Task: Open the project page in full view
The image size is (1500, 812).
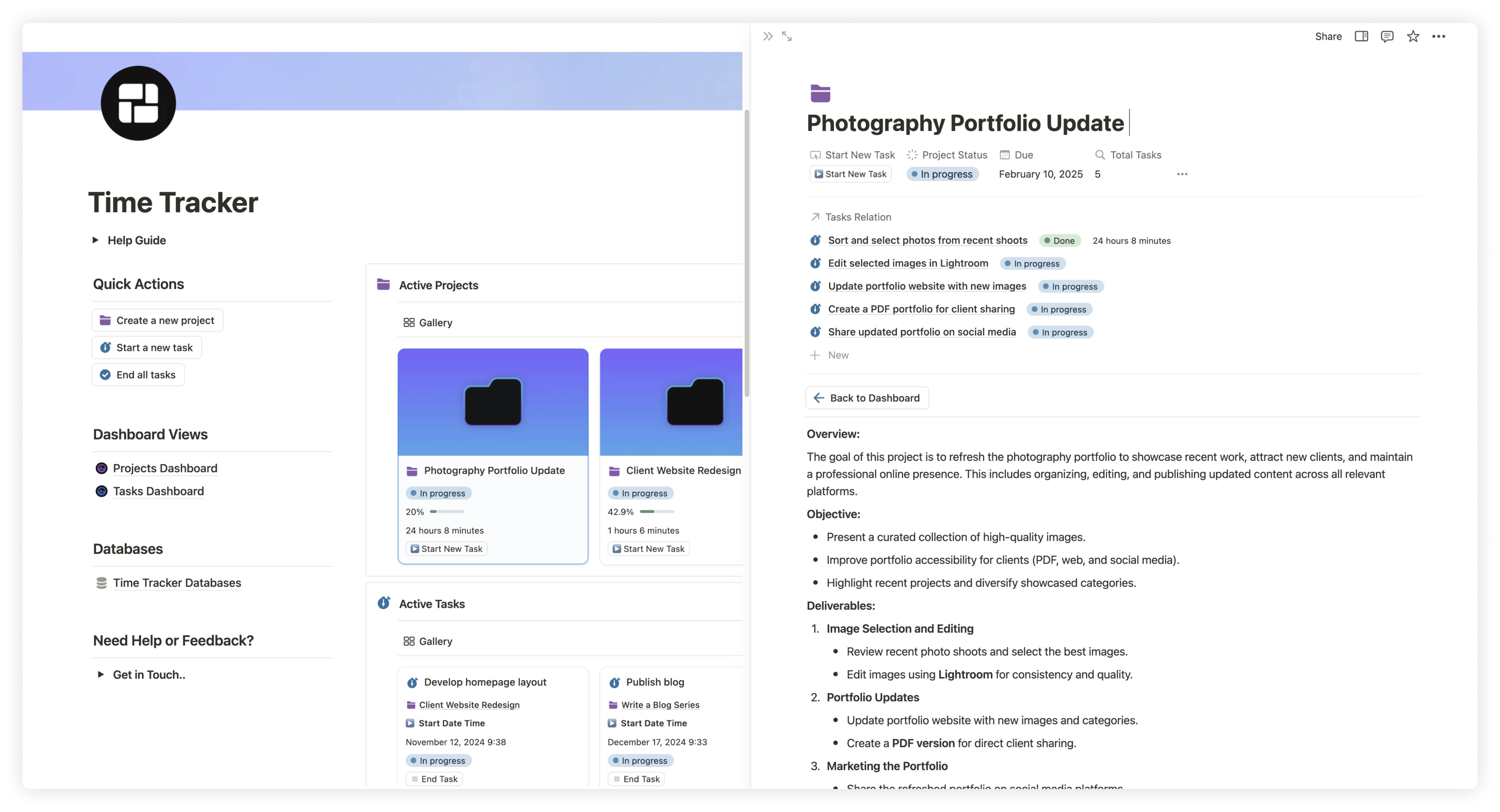Action: 787,36
